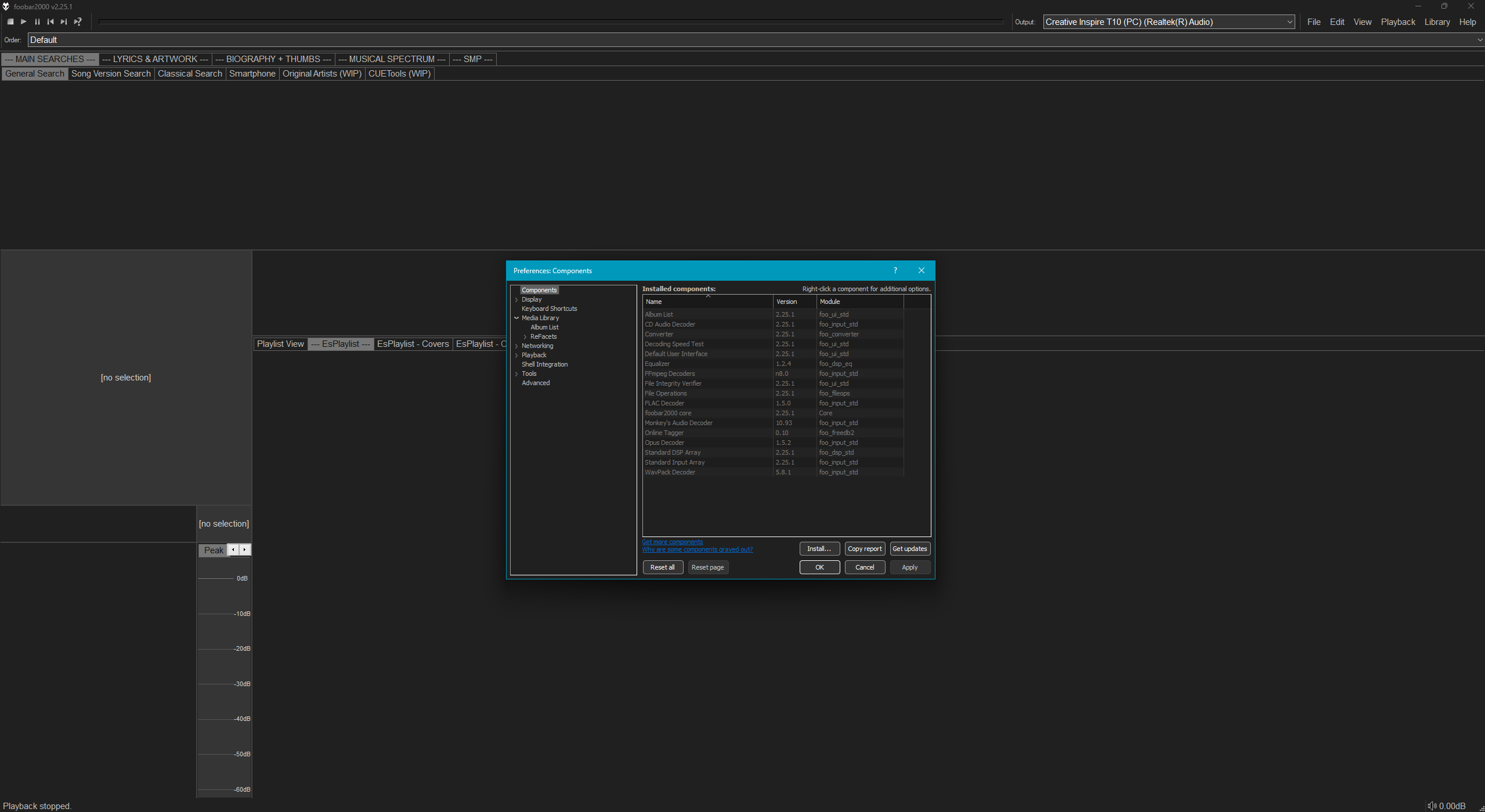
Task: Sort components by the Version column
Action: pos(794,302)
